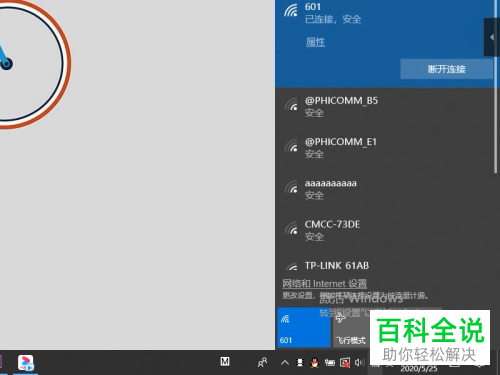
Task: Click the taskbar date 2020/5/25
Action: tap(419, 368)
